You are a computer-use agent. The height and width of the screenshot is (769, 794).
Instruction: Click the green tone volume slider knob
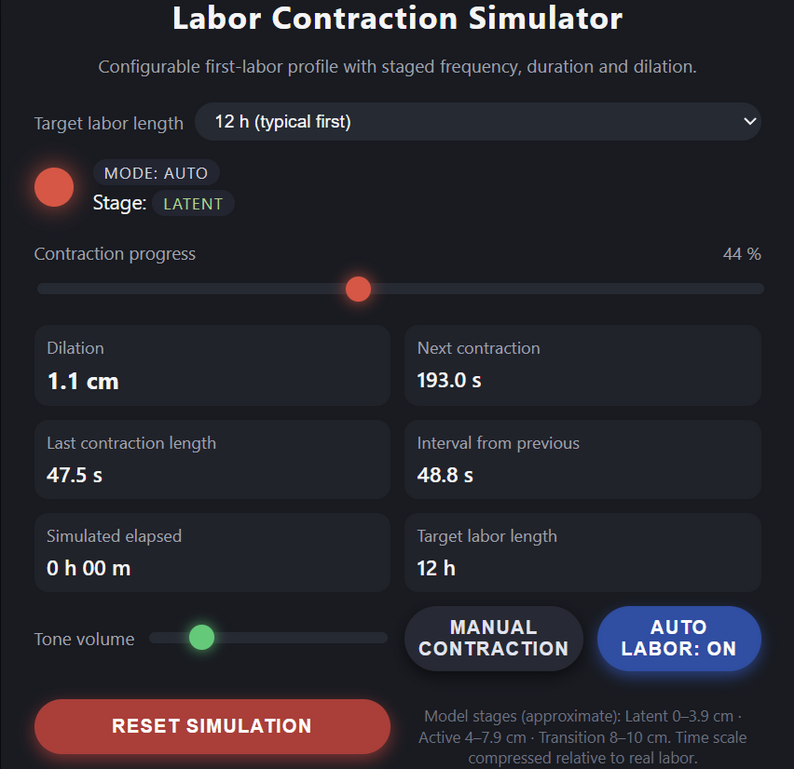point(202,638)
